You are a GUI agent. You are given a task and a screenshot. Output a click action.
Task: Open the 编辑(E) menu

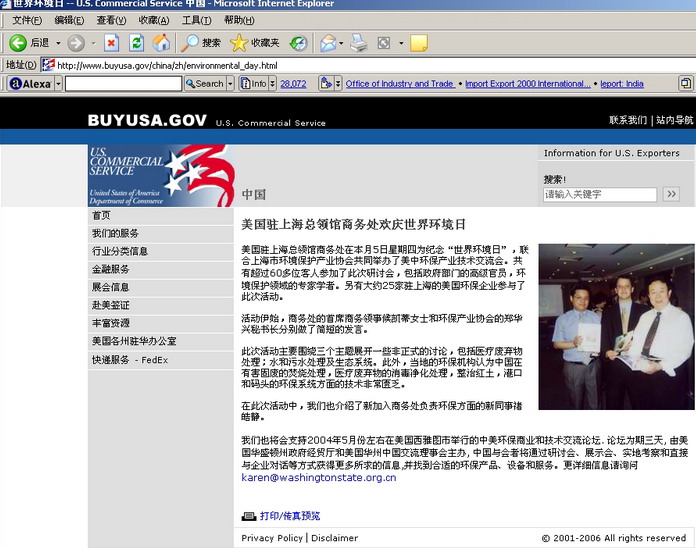[69, 20]
